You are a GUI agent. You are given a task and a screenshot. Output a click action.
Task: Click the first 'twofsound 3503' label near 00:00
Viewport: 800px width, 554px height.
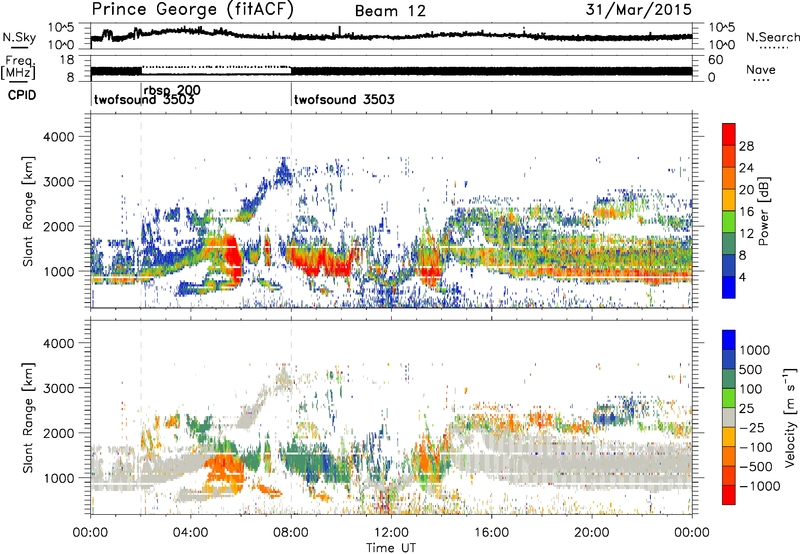tap(144, 99)
